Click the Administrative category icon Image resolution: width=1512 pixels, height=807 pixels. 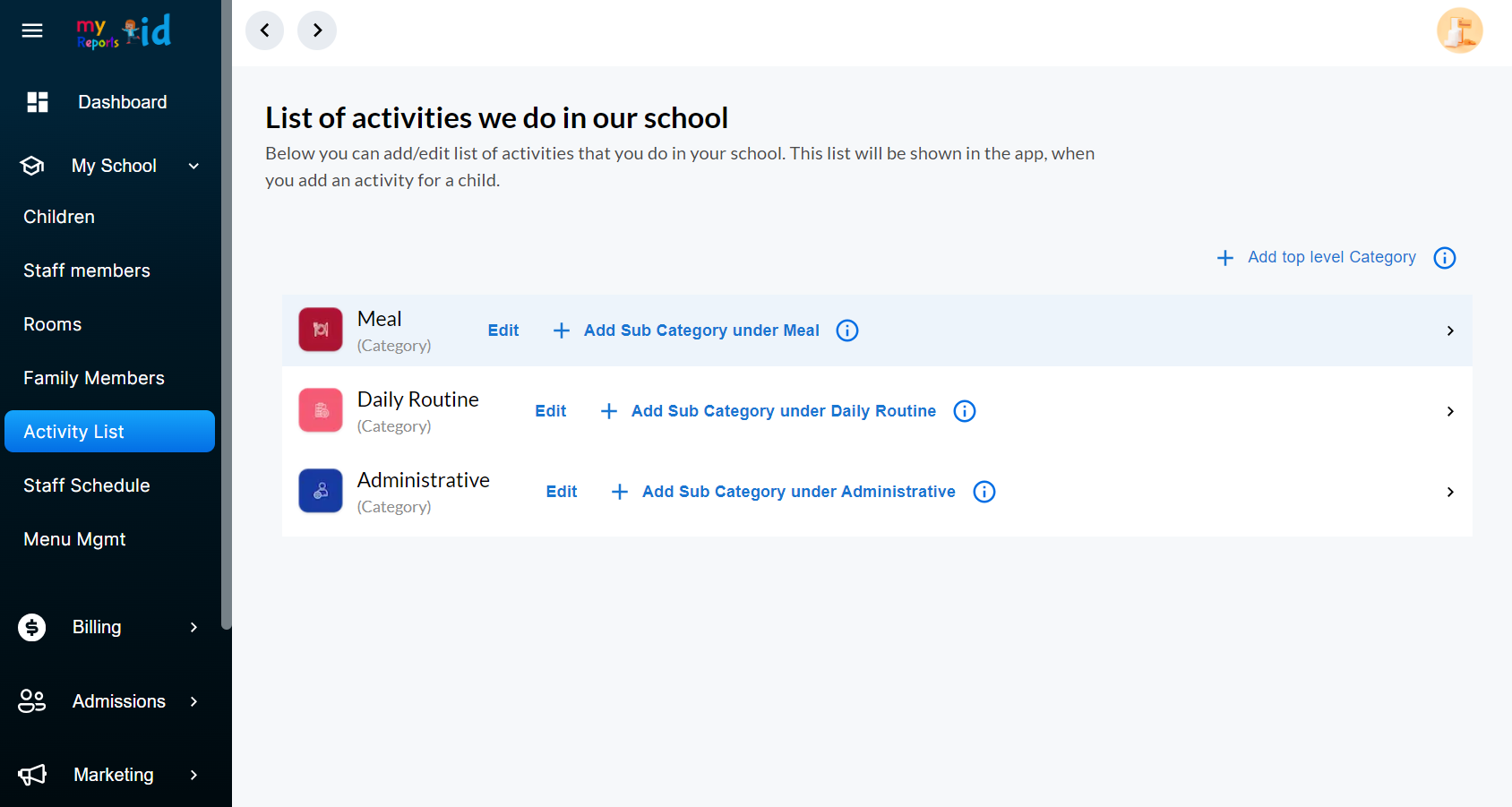321,491
